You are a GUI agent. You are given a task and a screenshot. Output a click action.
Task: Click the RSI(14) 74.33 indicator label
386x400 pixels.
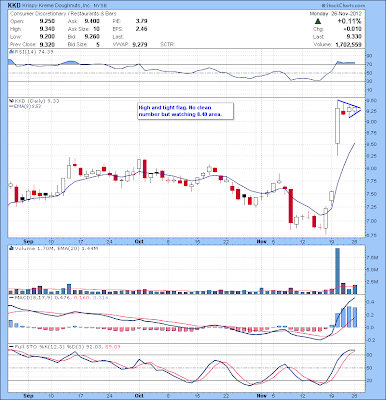coord(33,52)
